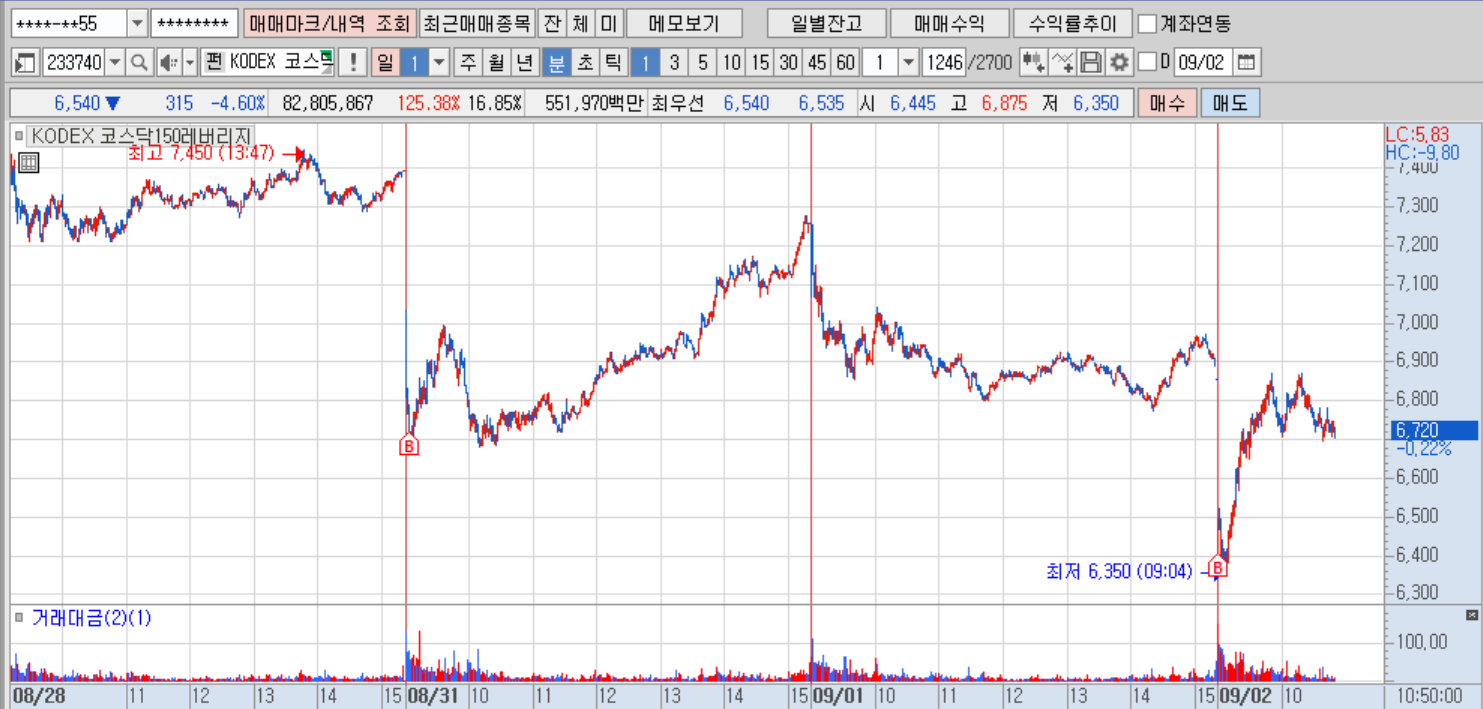Click the current price label 6,720
Image resolution: width=1483 pixels, height=709 pixels.
click(x=1434, y=430)
